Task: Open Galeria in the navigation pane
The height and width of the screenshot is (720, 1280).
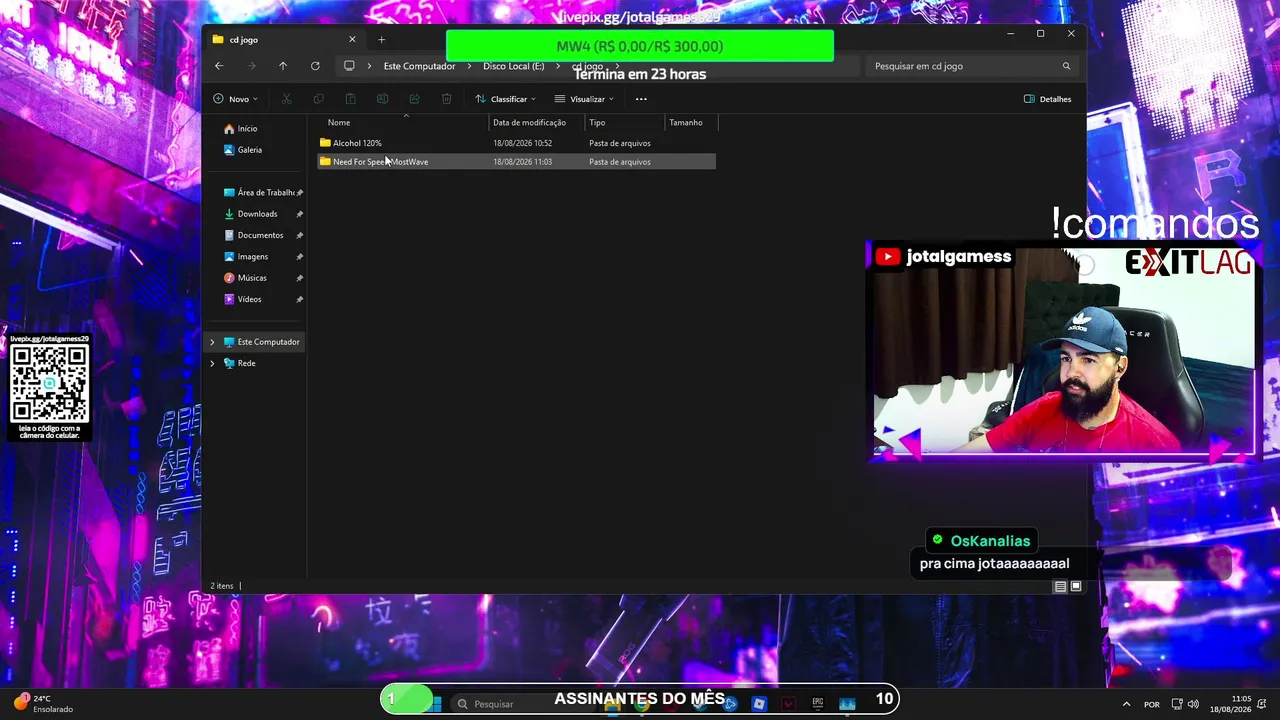Action: [x=243, y=150]
